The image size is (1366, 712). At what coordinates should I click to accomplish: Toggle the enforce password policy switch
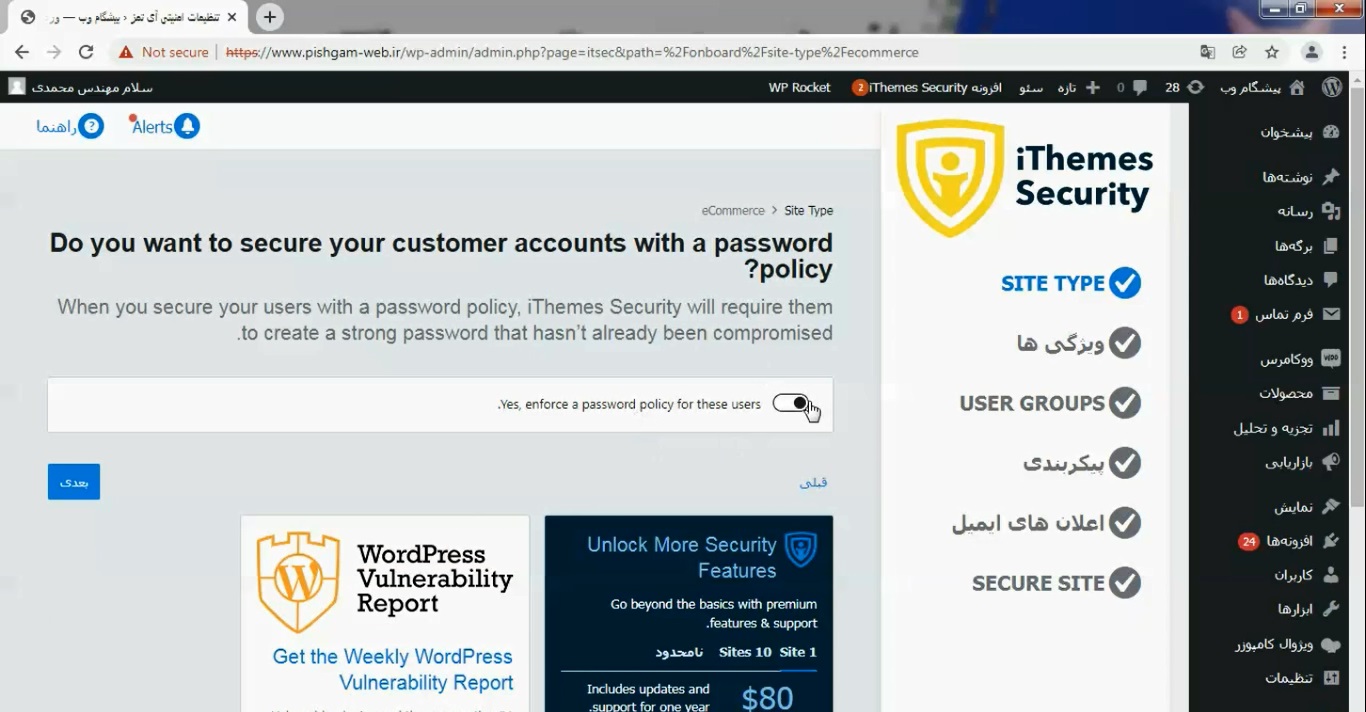coord(791,403)
